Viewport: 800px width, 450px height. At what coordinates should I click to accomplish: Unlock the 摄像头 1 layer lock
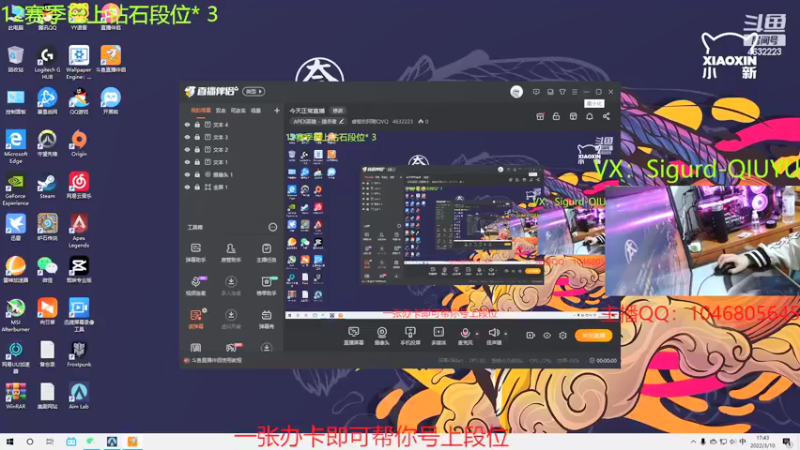[x=197, y=174]
